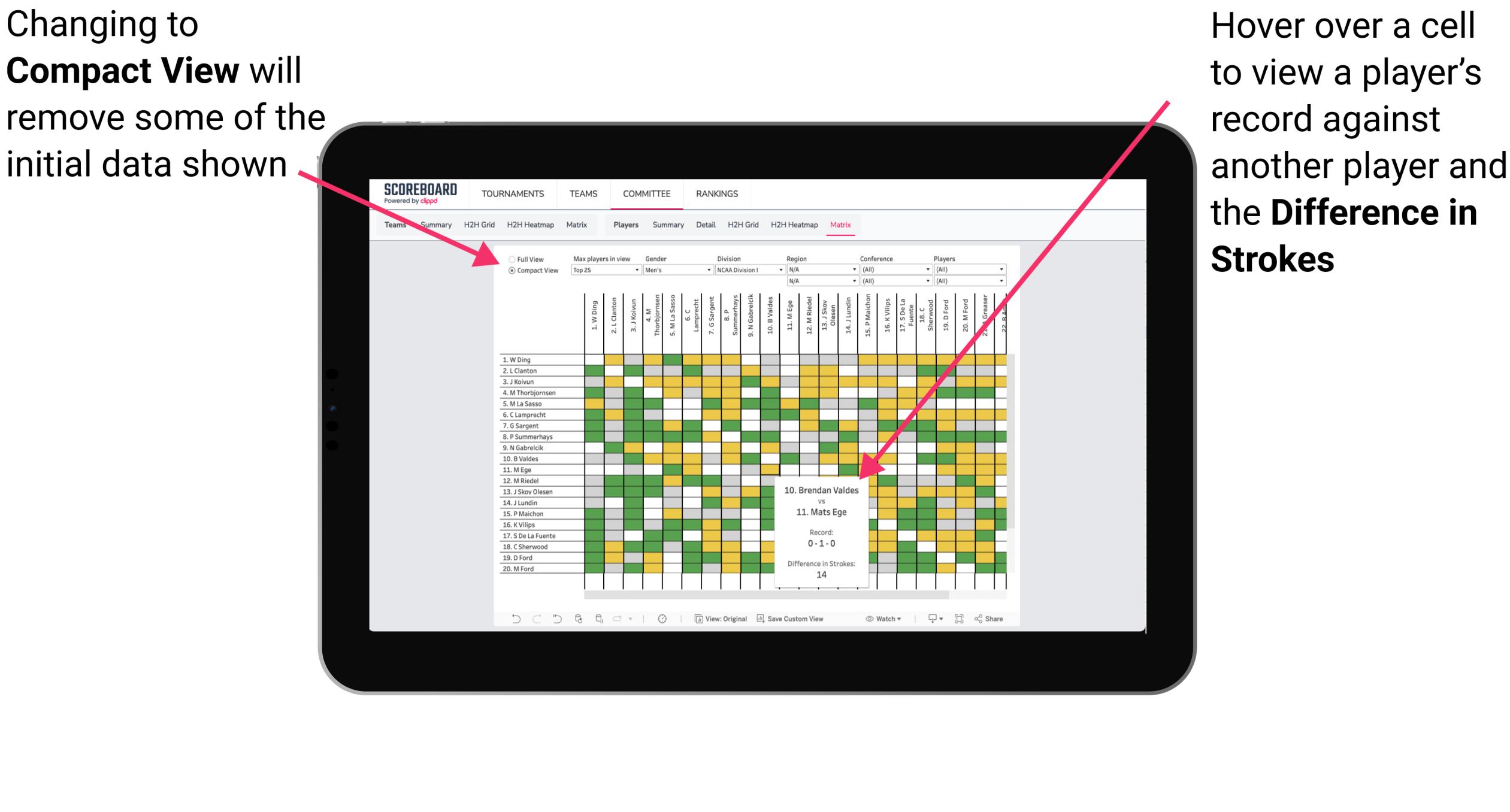Select Compact View radio button
This screenshot has height=812, width=1510.
click(x=511, y=274)
